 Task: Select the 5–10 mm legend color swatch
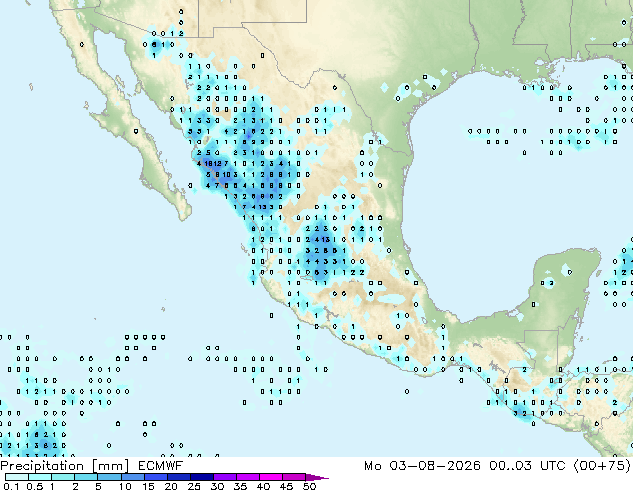tap(110, 477)
